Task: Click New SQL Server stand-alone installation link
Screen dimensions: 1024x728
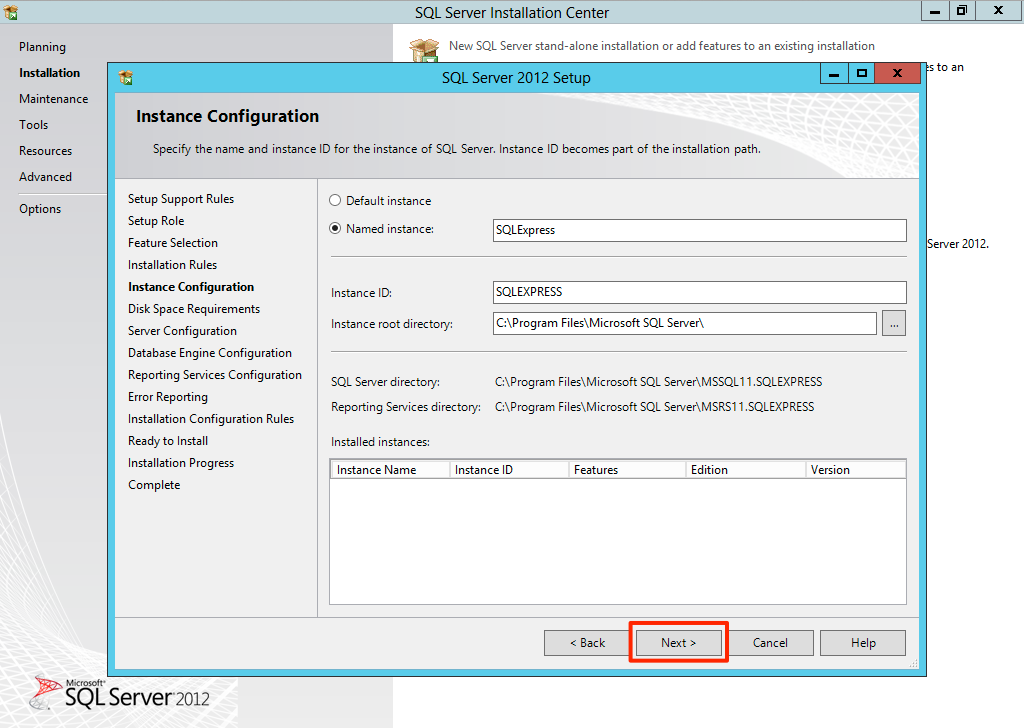Action: click(x=662, y=46)
